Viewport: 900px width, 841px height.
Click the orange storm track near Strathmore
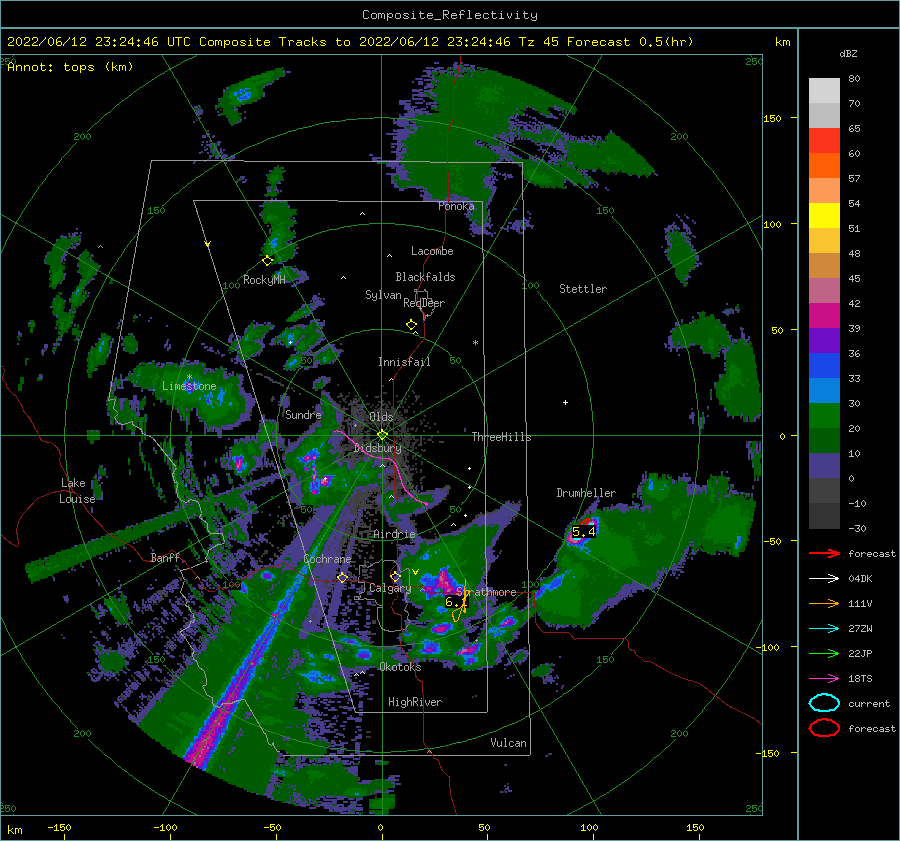click(460, 603)
